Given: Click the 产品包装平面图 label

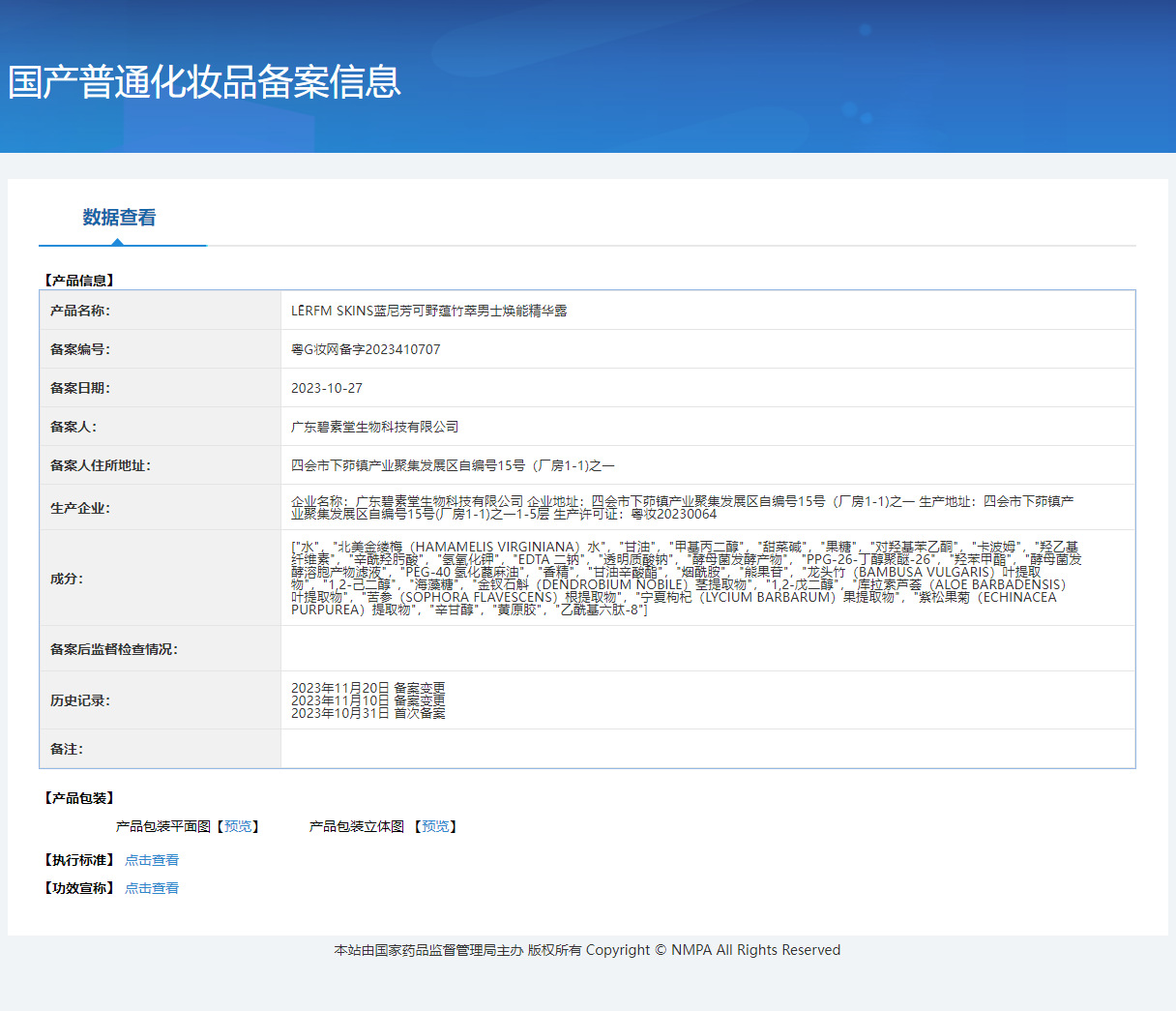Looking at the screenshot, I should coord(163,826).
